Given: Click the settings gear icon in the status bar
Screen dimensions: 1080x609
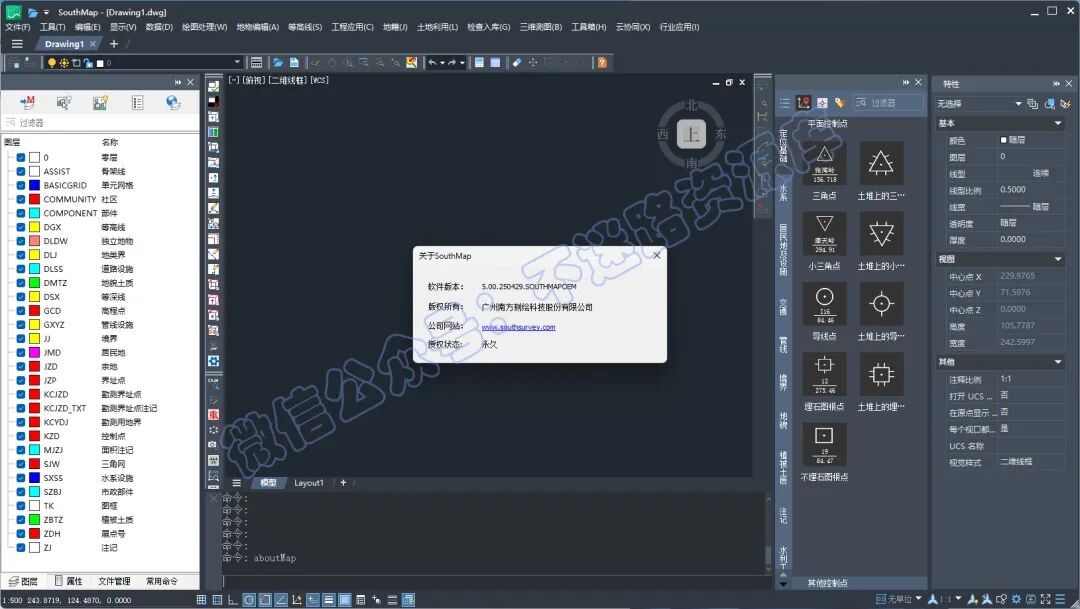Looking at the screenshot, I should [1016, 599].
